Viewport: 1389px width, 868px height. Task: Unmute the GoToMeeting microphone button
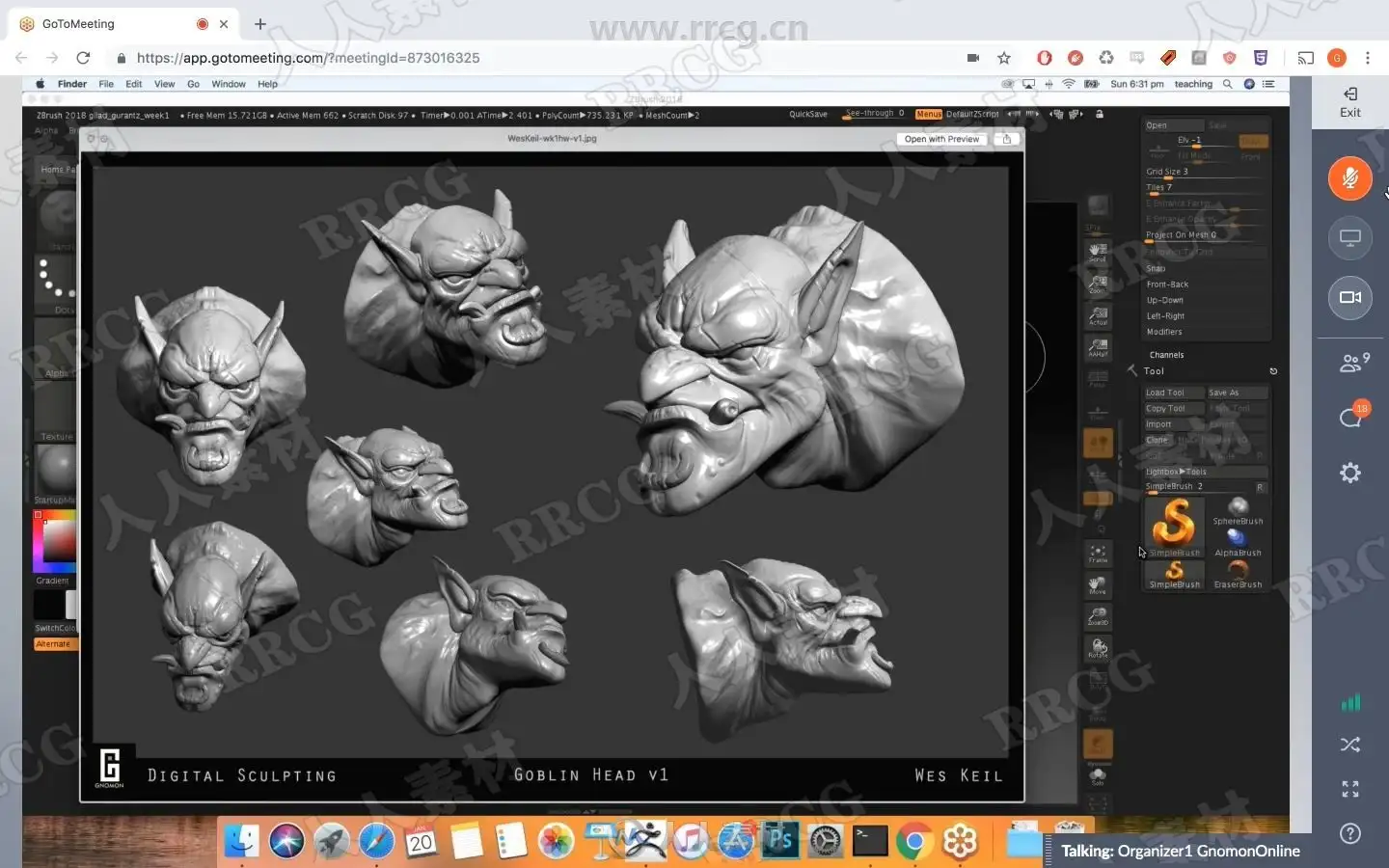[1349, 178]
